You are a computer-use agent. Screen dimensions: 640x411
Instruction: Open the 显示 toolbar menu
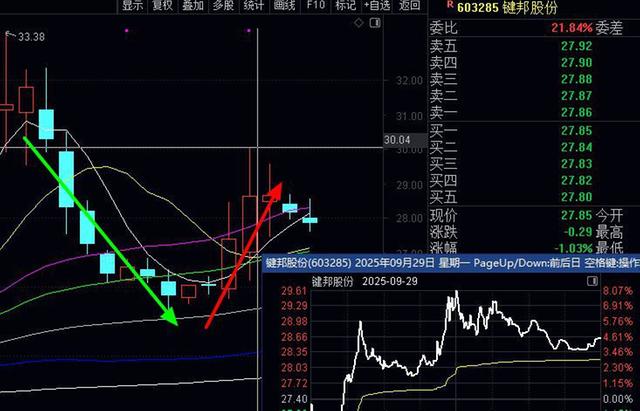[133, 5]
